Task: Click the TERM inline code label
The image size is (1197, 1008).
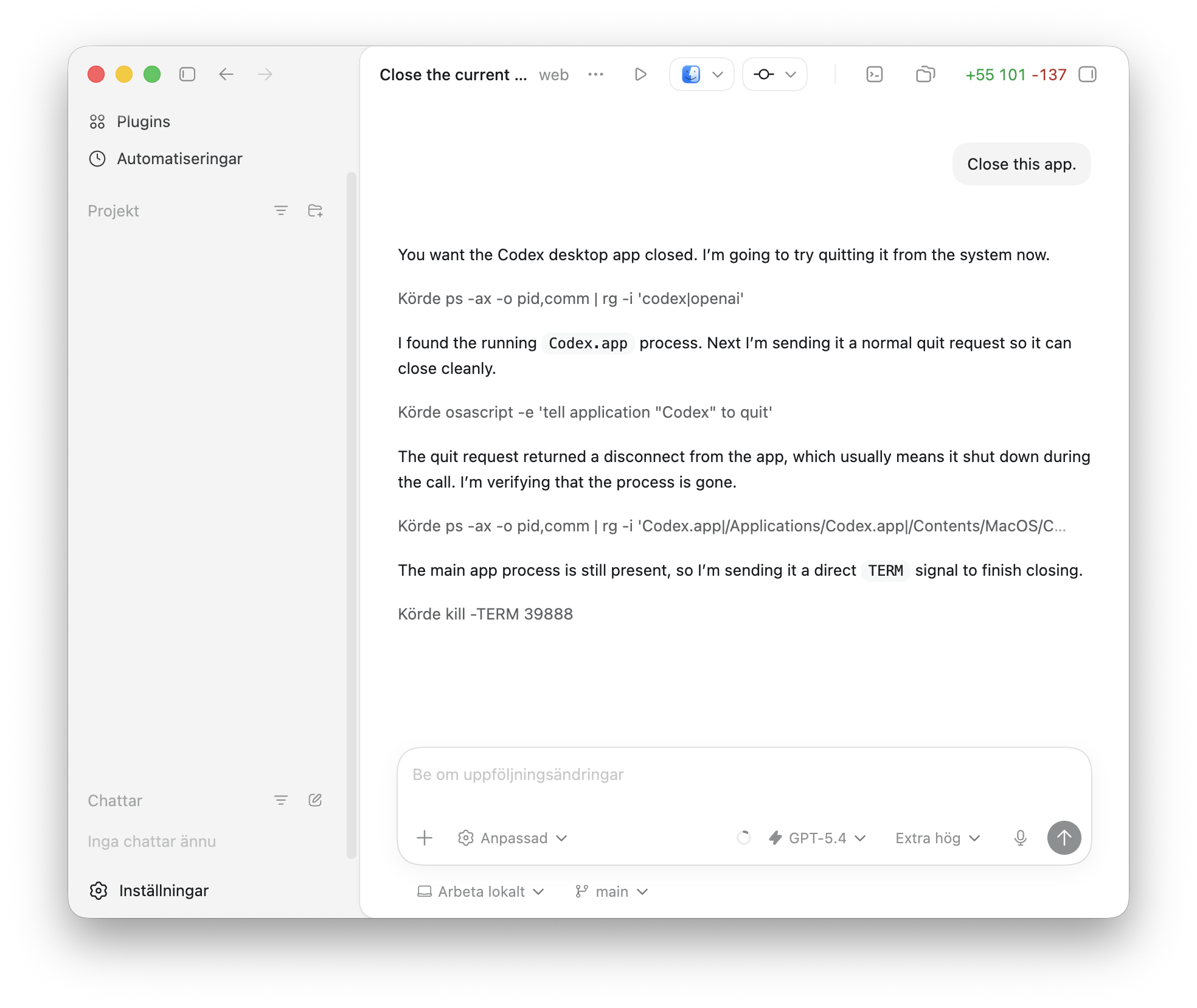Action: pyautogui.click(x=885, y=571)
